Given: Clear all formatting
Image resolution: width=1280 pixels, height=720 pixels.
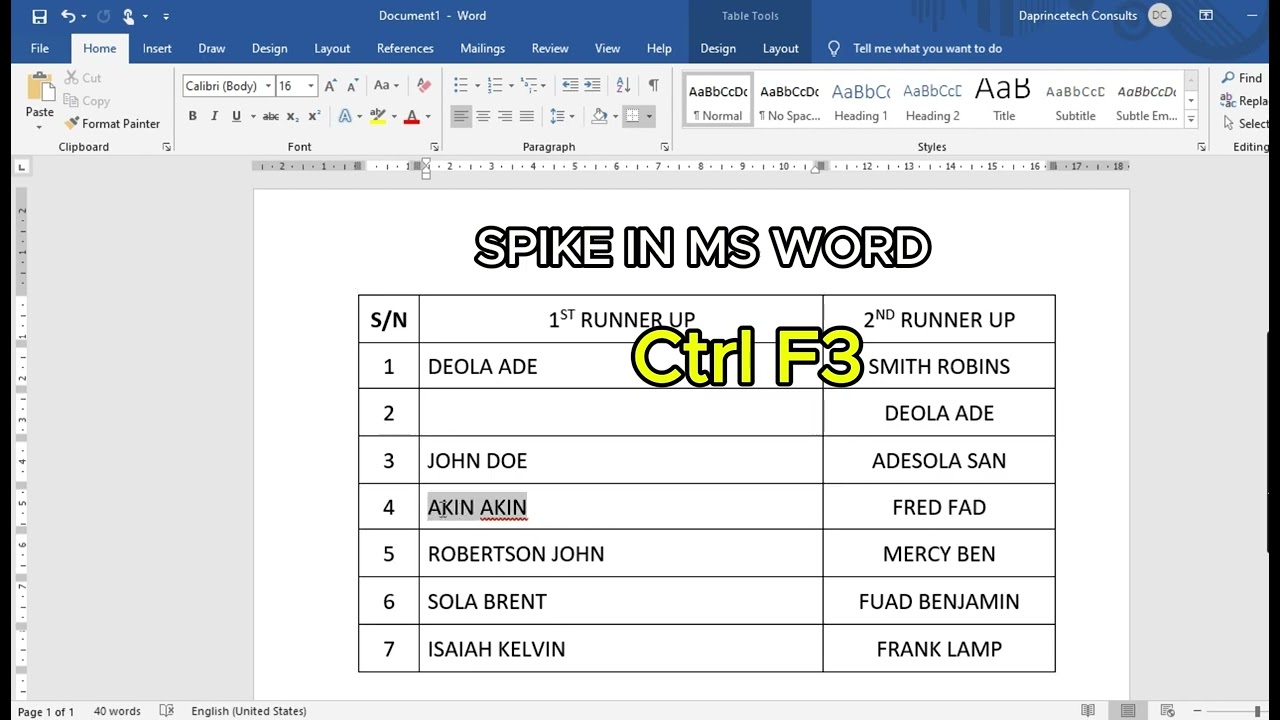Looking at the screenshot, I should 424,86.
